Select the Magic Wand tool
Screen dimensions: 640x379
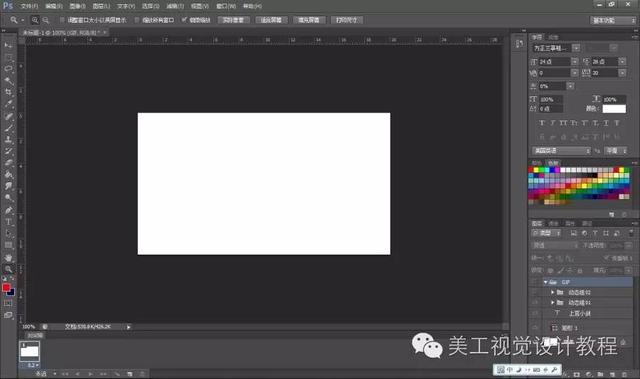click(x=8, y=80)
